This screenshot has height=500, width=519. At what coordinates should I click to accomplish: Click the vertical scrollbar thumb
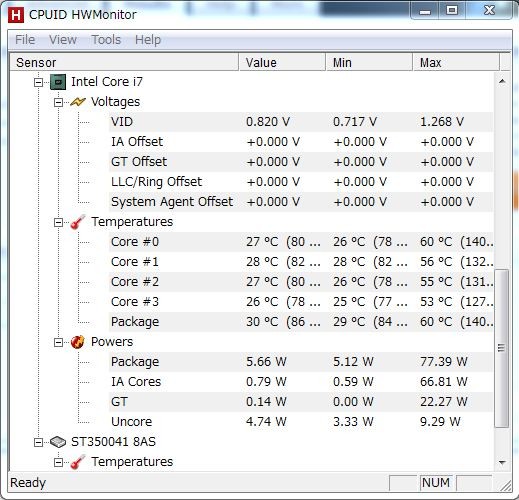(x=501, y=348)
